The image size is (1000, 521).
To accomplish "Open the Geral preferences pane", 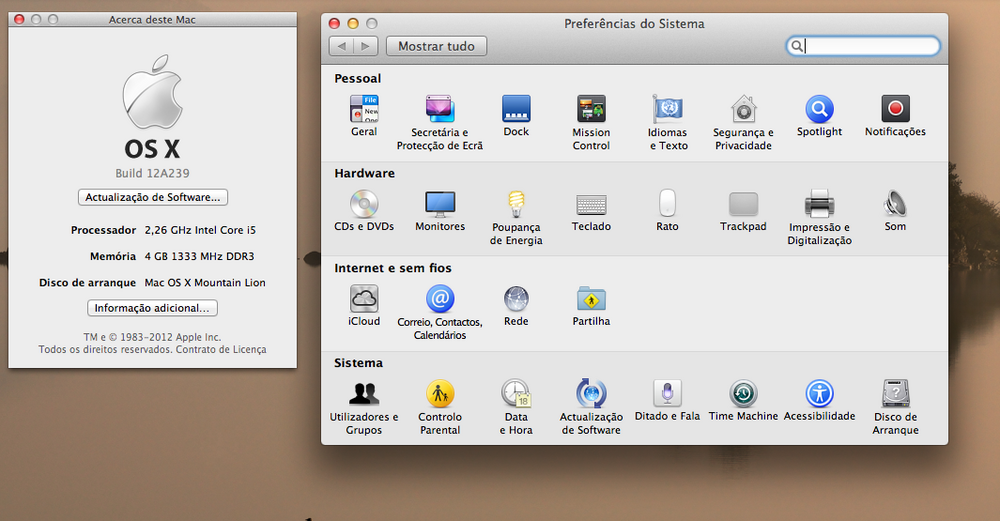I will coord(364,115).
